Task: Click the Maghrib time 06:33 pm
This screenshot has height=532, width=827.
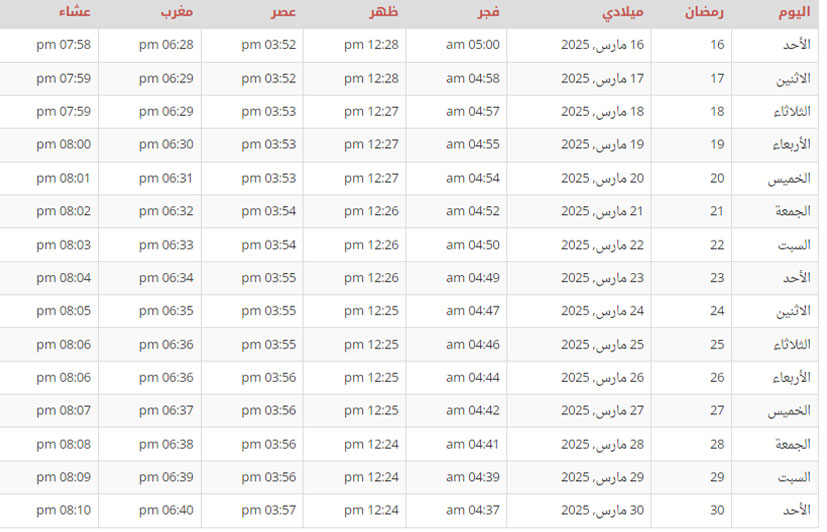Action: (x=167, y=245)
